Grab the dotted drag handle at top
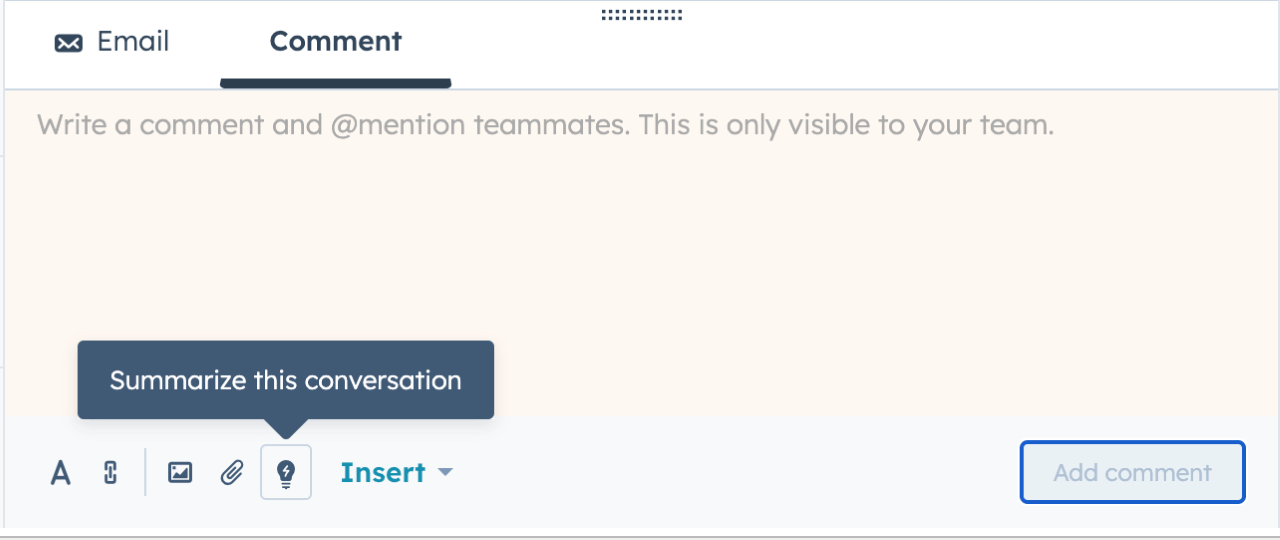The image size is (1280, 540). point(642,15)
